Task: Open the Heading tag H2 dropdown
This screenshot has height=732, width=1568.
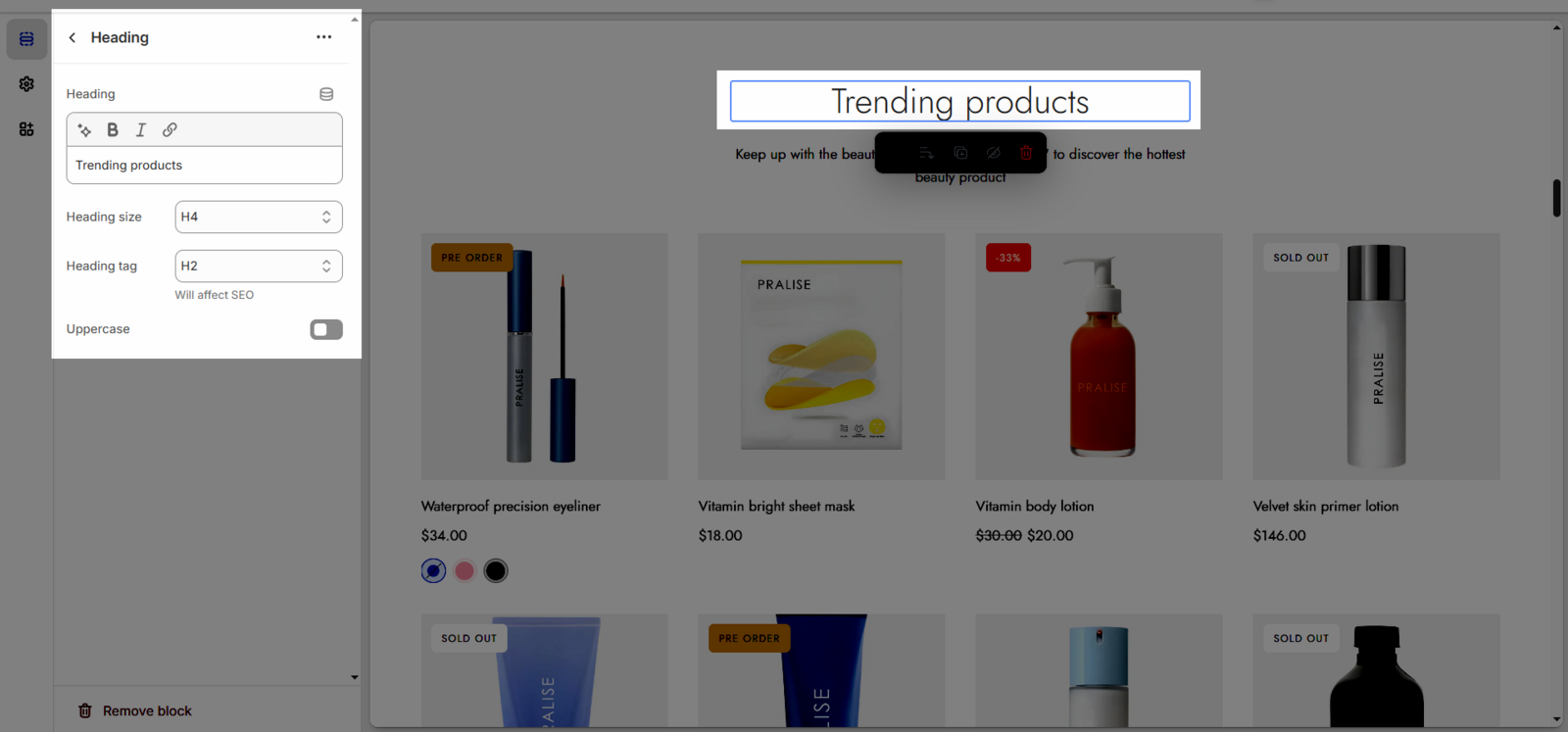Action: (259, 266)
